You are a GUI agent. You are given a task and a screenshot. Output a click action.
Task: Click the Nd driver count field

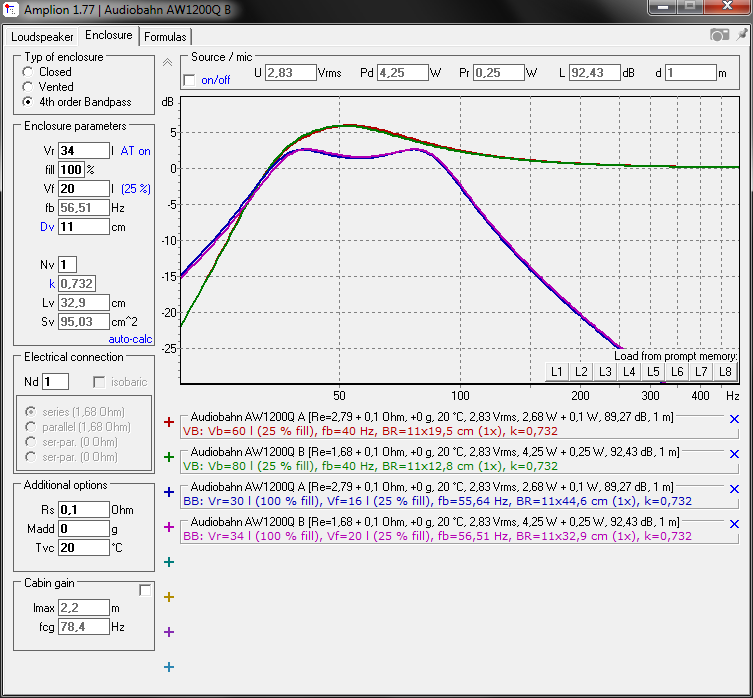tap(55, 382)
